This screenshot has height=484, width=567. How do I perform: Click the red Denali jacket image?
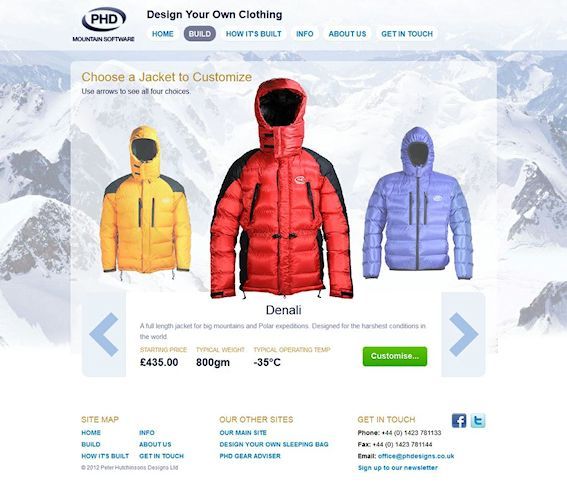(x=281, y=188)
